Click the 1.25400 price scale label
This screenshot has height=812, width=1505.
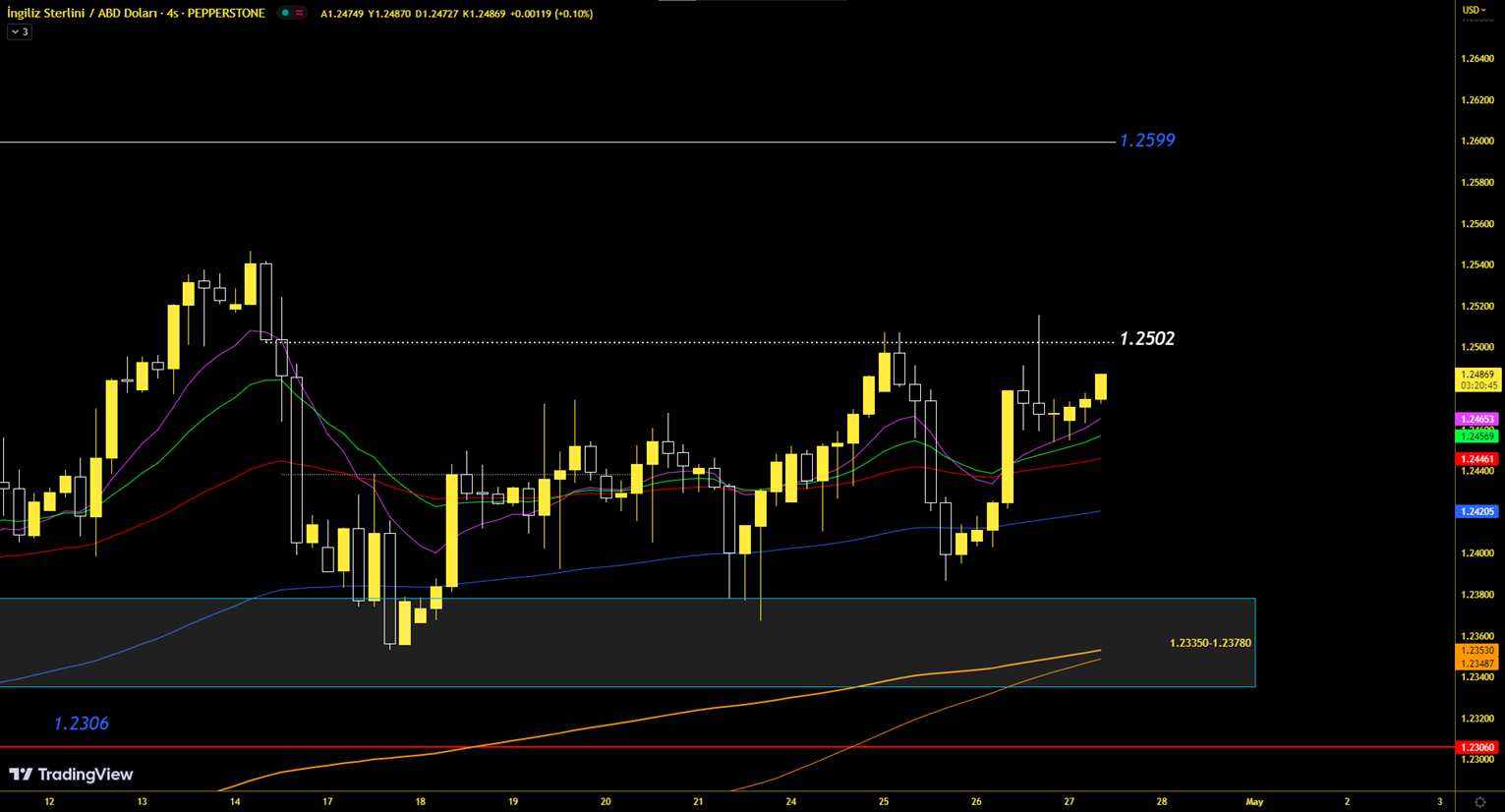1477,265
